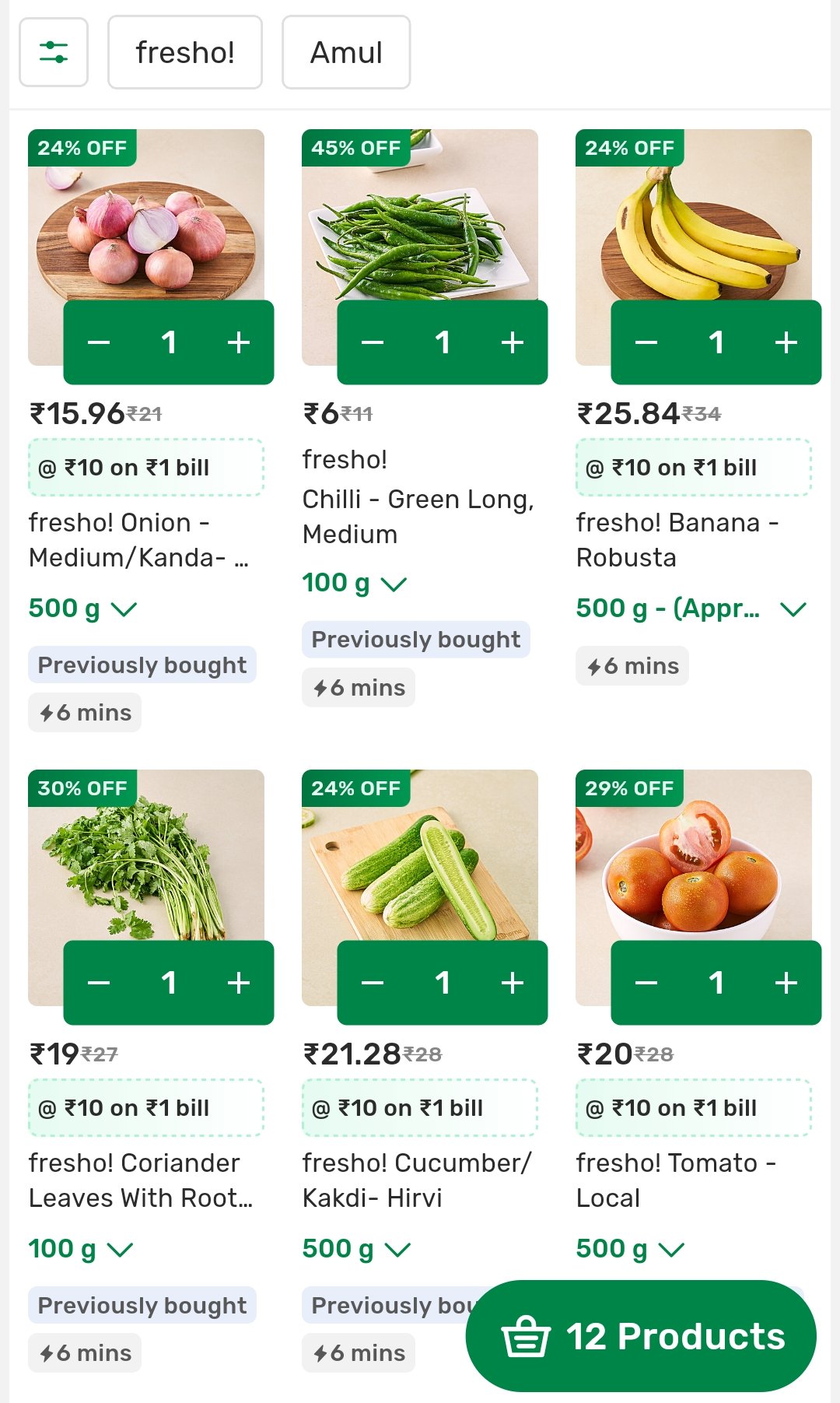Tap the ₹10 on ₹1 bill onion offer
The height and width of the screenshot is (1403, 840).
click(x=146, y=468)
